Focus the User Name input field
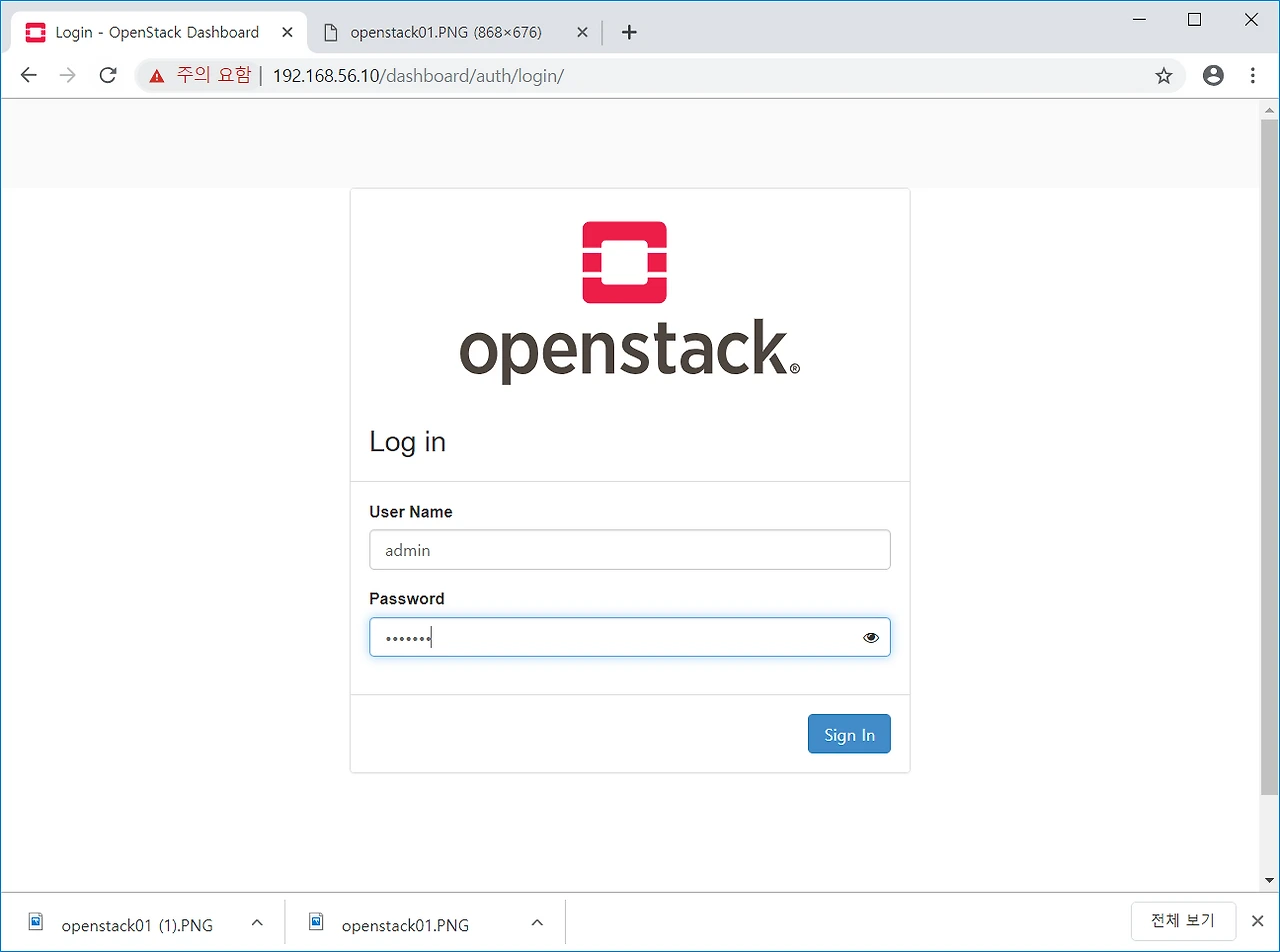Viewport: 1280px width, 952px height. (x=630, y=550)
